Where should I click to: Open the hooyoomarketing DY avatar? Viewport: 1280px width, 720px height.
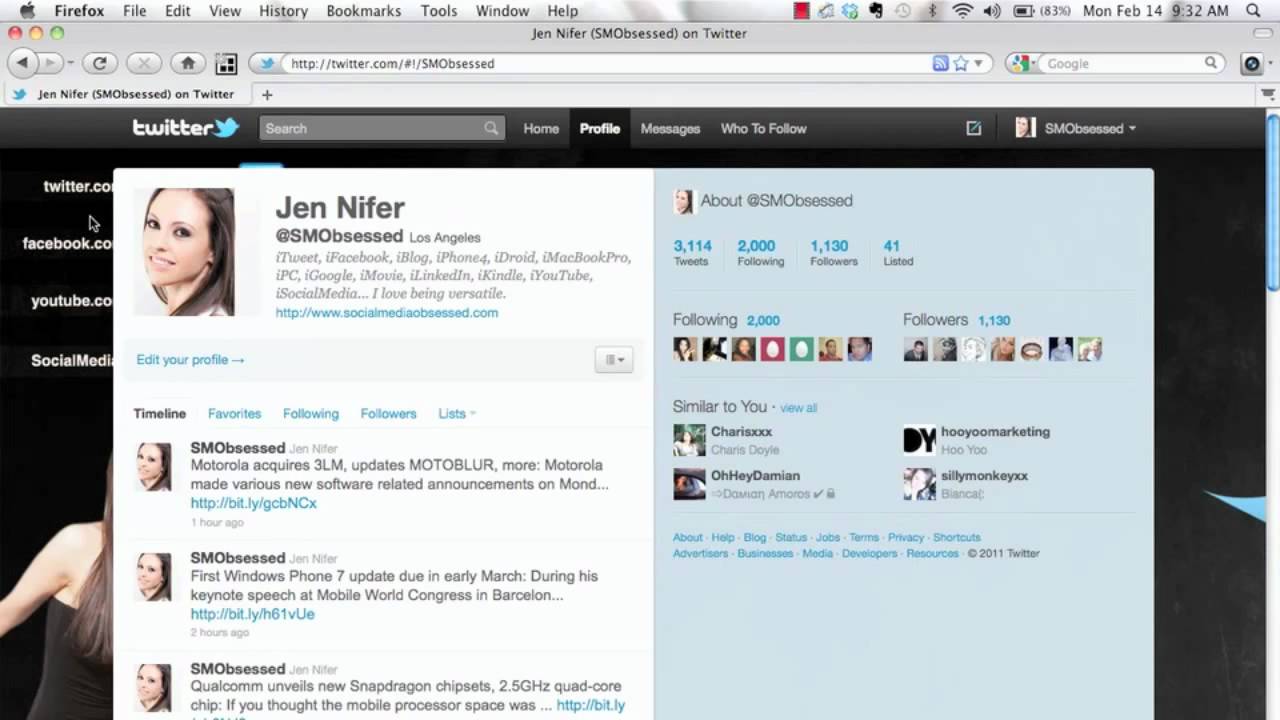[919, 440]
